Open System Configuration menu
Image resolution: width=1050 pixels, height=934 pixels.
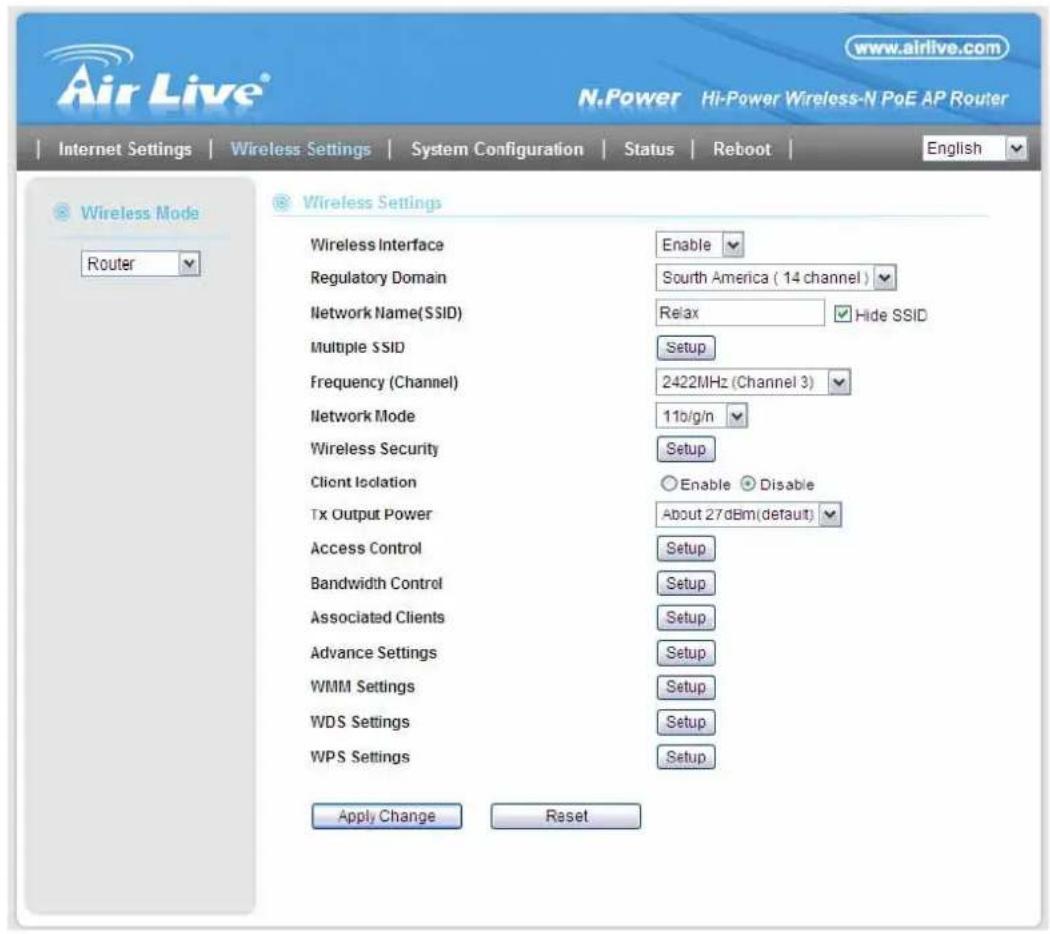tap(497, 149)
